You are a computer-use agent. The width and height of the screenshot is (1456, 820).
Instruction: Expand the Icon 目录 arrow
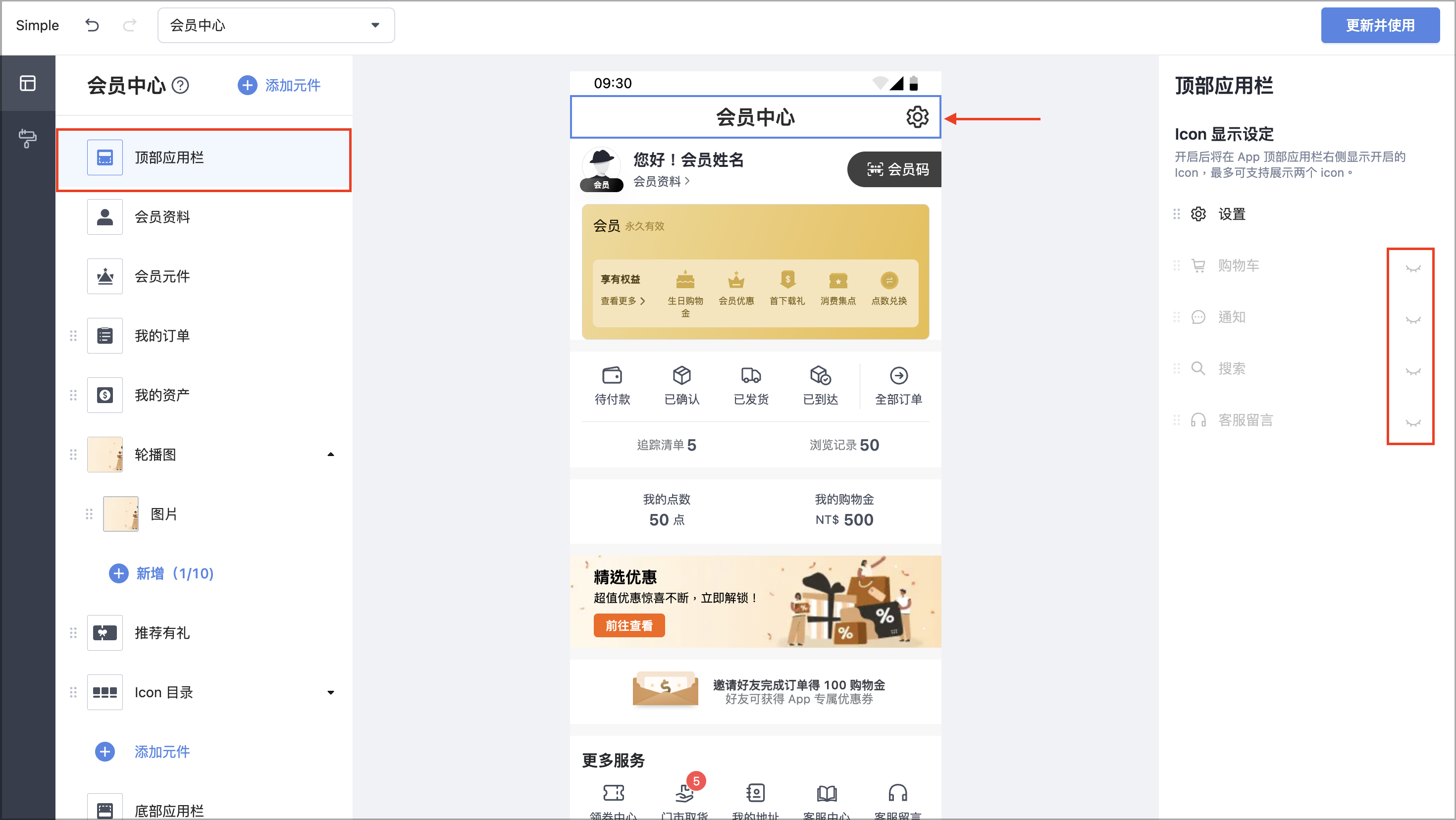[331, 692]
